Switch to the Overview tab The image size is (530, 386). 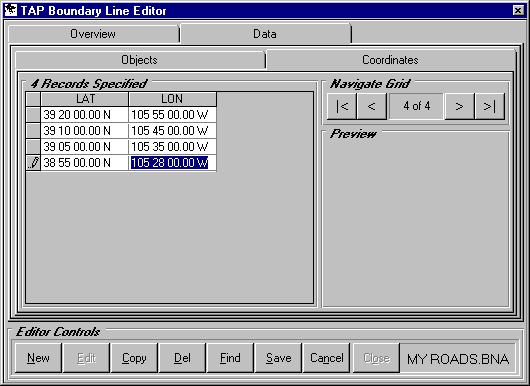(x=93, y=34)
